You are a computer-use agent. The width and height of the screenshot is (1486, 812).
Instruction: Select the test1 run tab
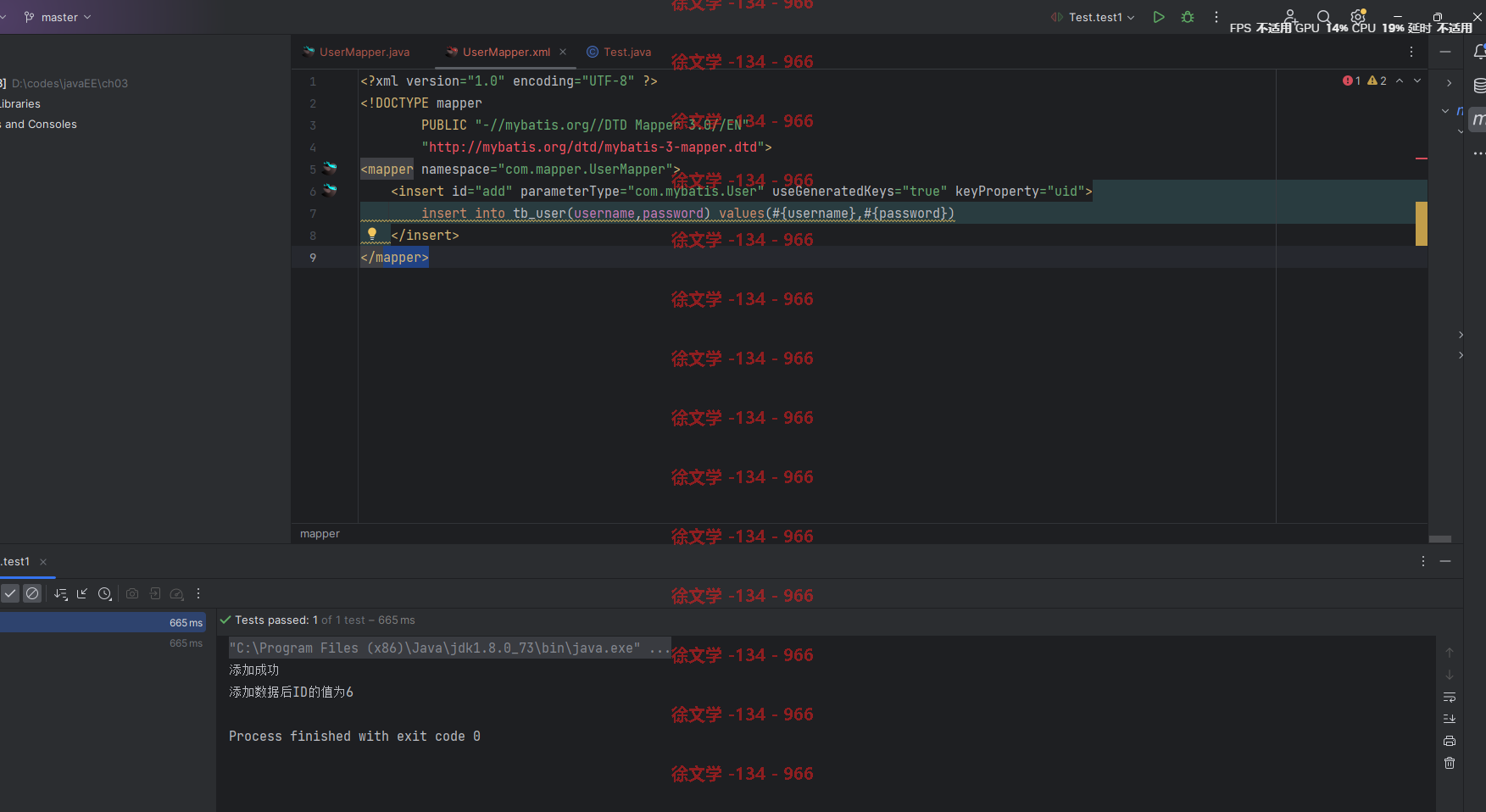[x=15, y=562]
